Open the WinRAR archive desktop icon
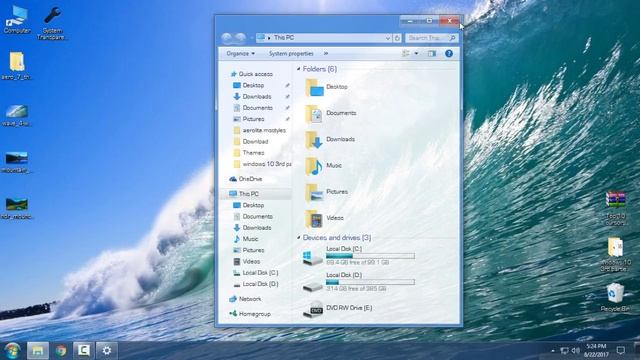Image resolution: width=640 pixels, height=360 pixels. click(x=615, y=208)
